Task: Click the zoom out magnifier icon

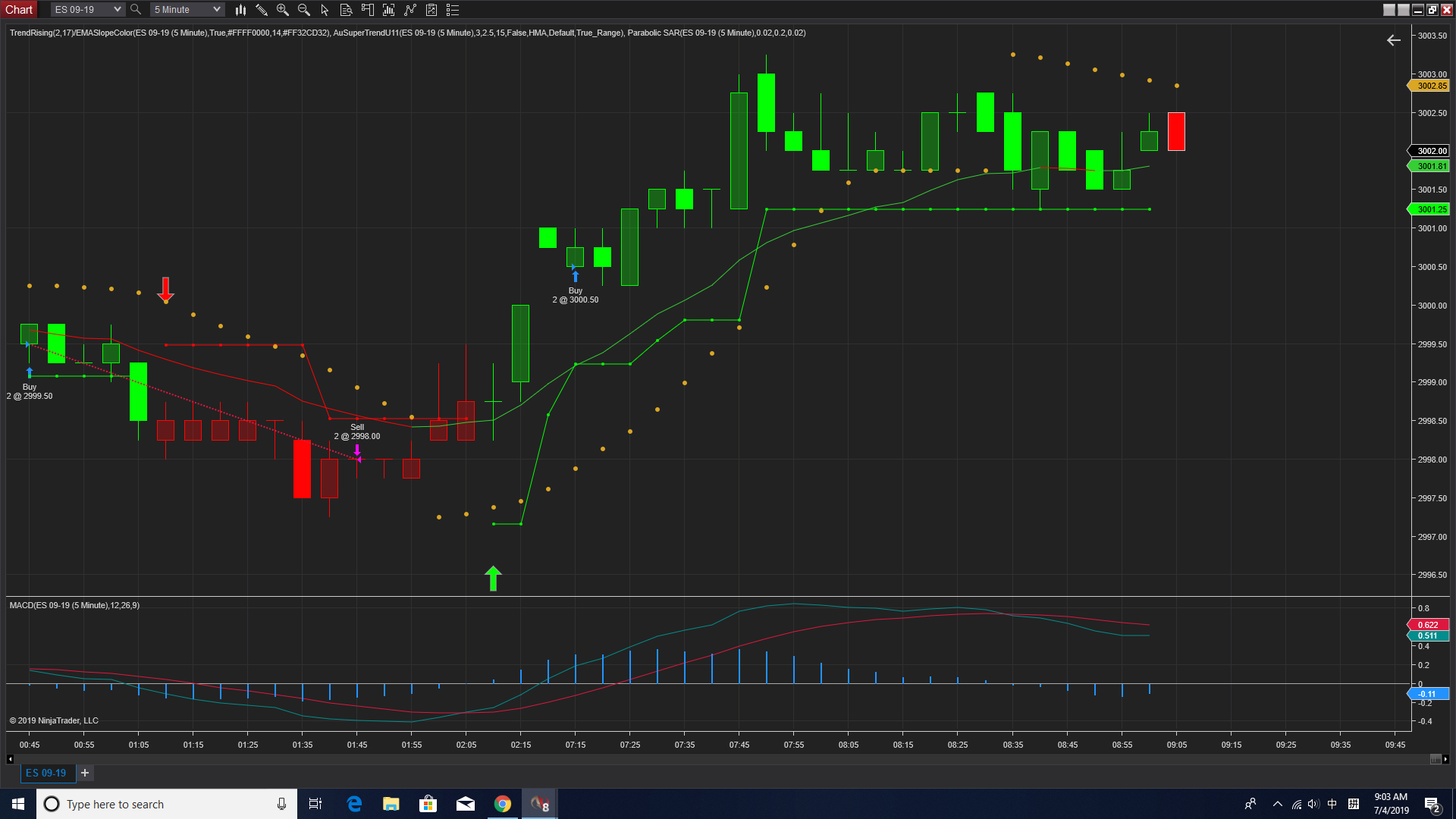Action: pyautogui.click(x=304, y=10)
